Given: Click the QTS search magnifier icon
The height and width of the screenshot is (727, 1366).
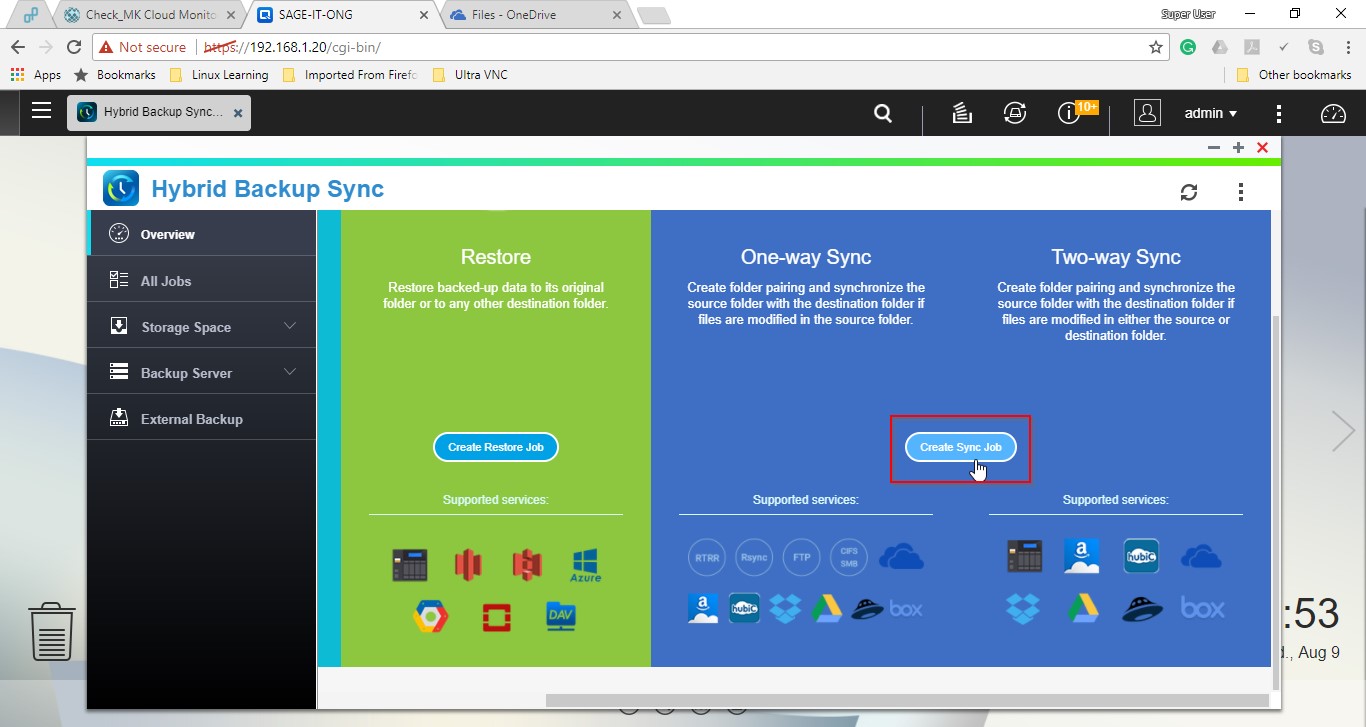Looking at the screenshot, I should (883, 113).
